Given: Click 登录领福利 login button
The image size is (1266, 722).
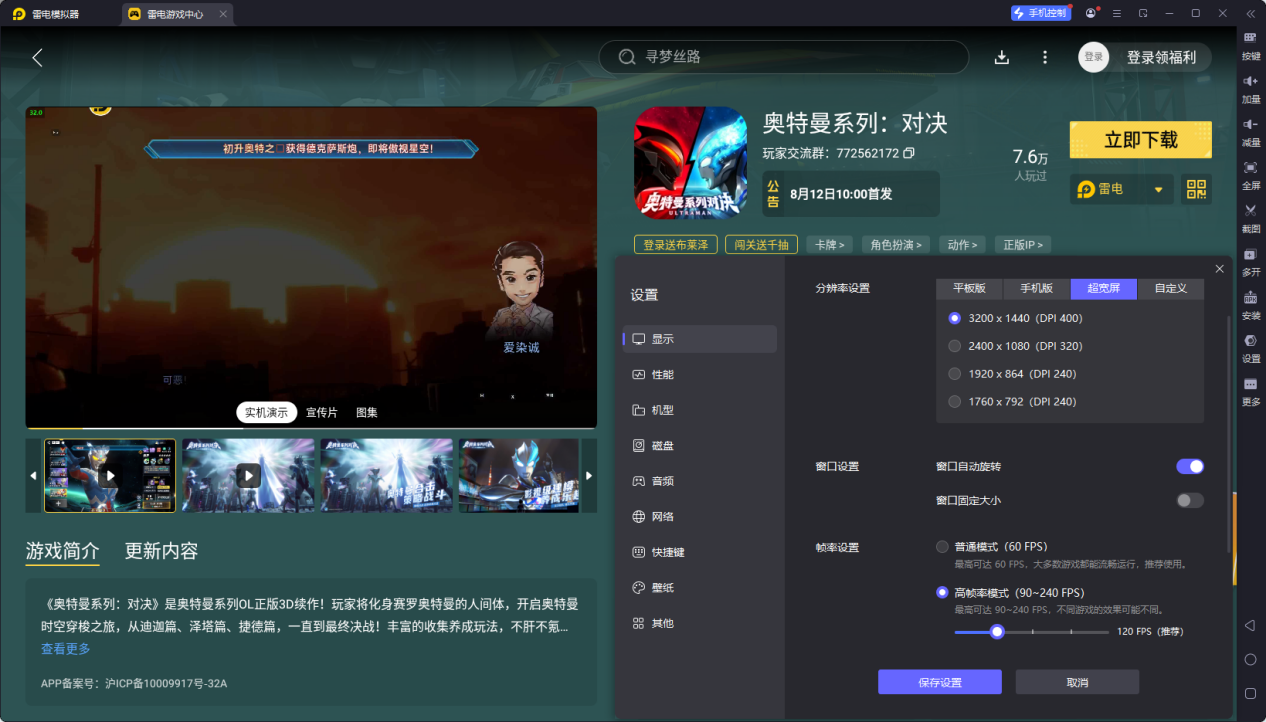Looking at the screenshot, I should point(1145,57).
